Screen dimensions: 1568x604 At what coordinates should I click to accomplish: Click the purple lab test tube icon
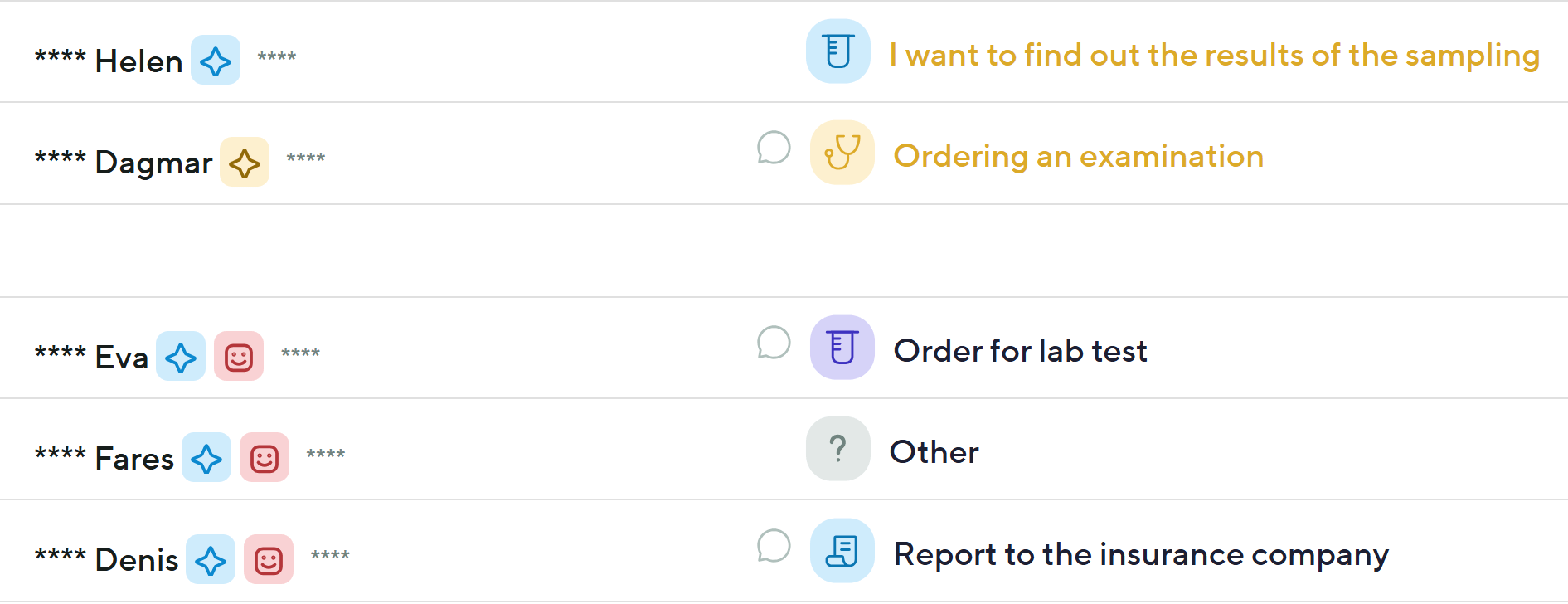(x=842, y=348)
